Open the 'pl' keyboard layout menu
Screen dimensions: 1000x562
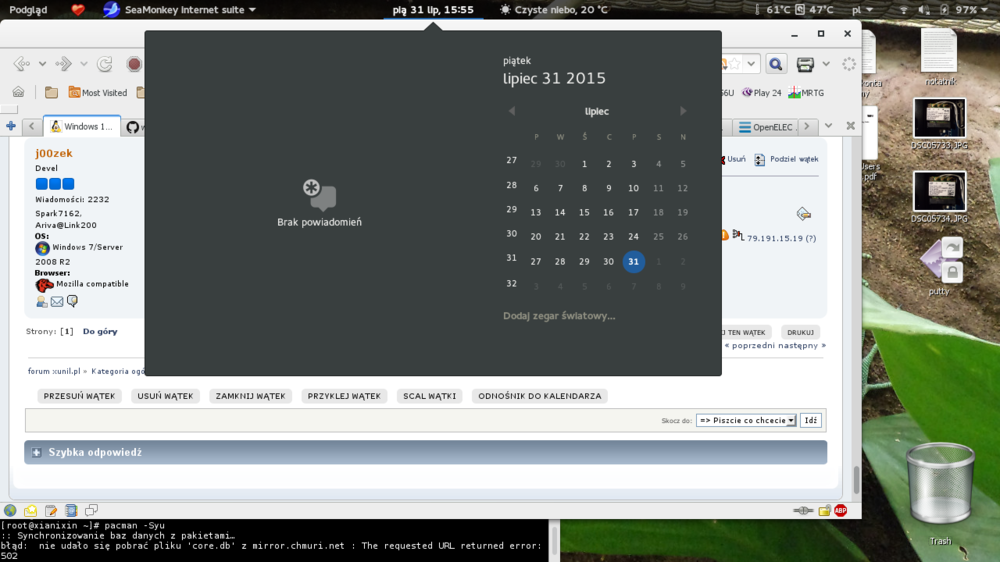862,10
